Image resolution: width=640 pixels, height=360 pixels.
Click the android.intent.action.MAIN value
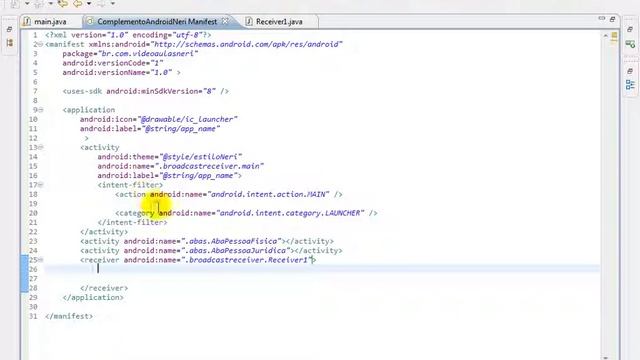pyautogui.click(x=269, y=194)
